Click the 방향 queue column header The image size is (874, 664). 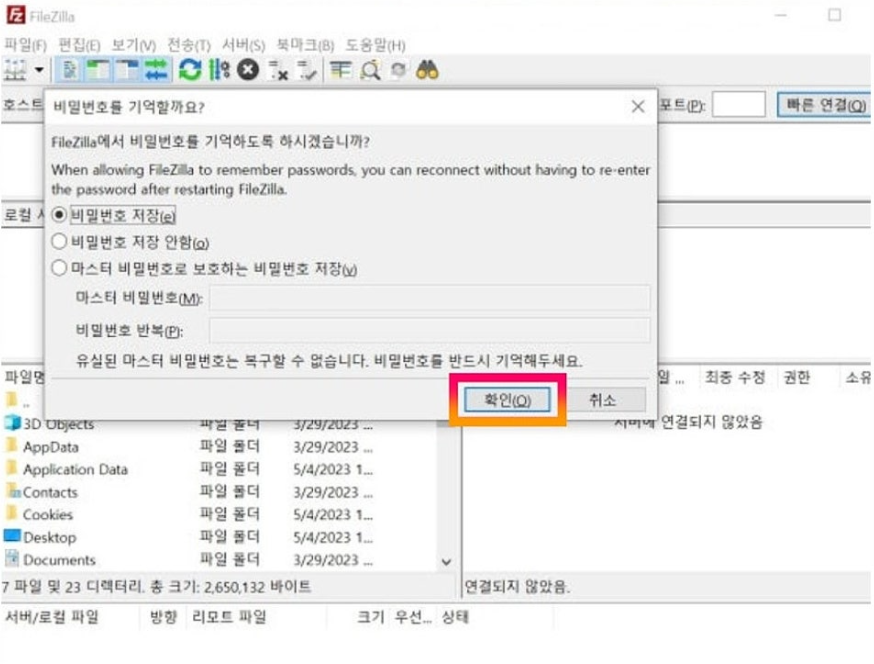click(x=163, y=617)
